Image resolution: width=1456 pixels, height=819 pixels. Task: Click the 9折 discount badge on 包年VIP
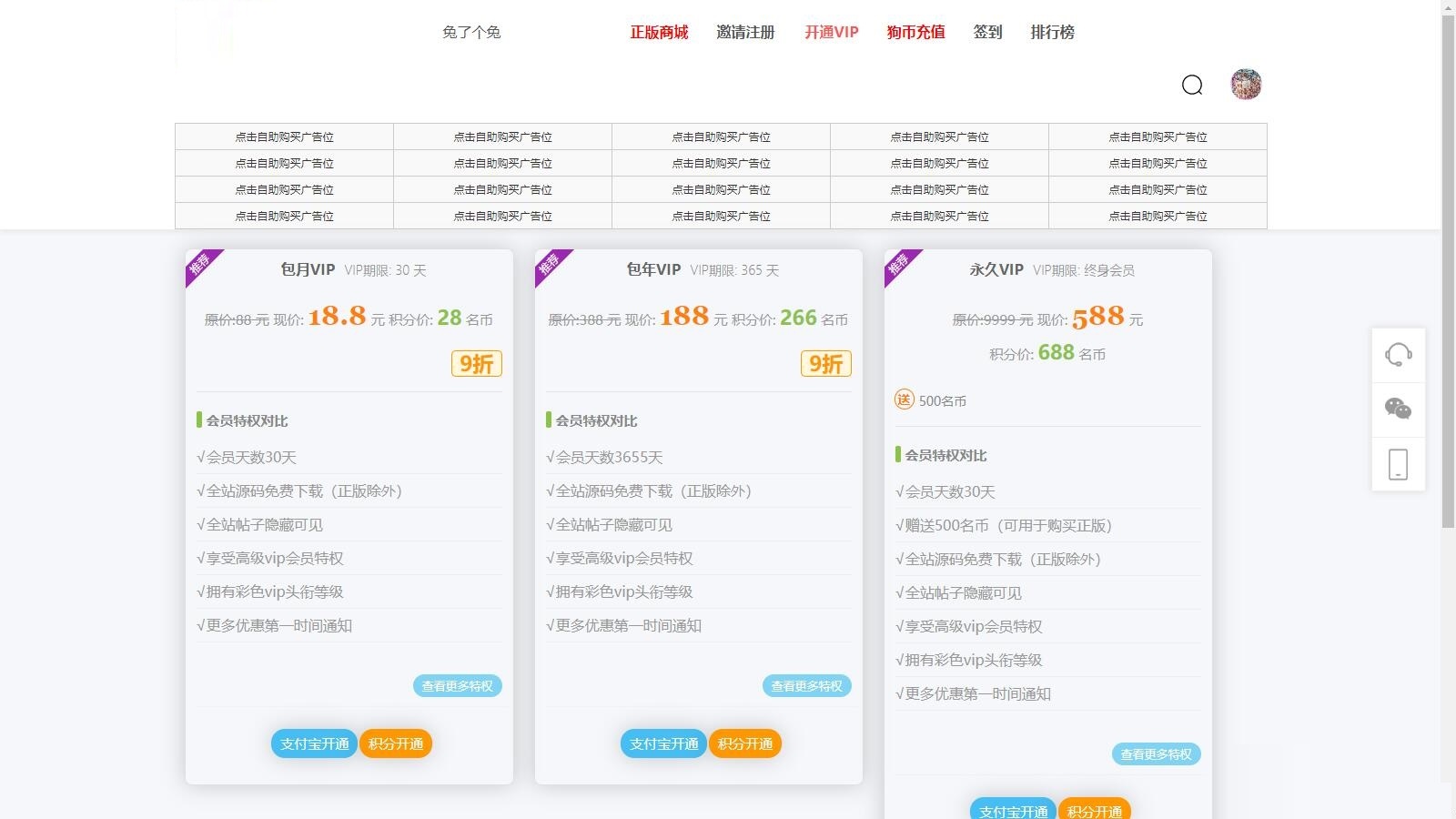(x=825, y=364)
